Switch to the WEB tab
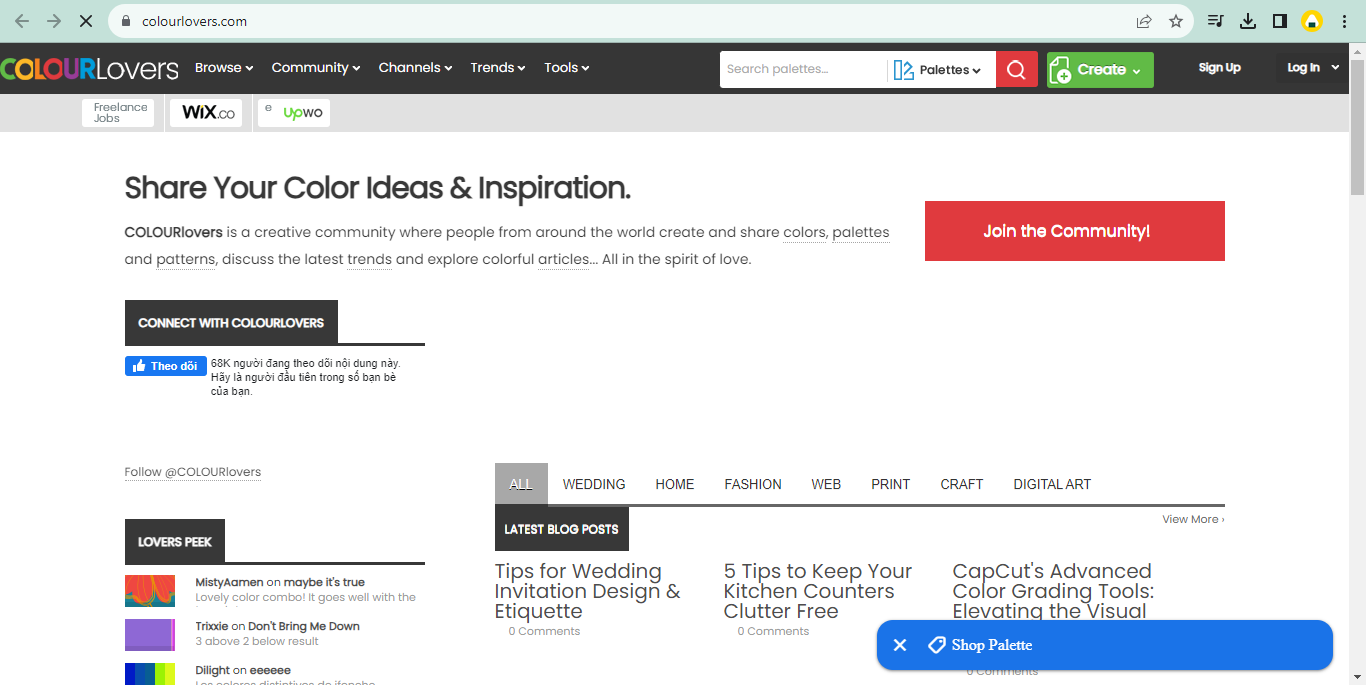Screen dimensions: 1366x685 click(x=826, y=484)
